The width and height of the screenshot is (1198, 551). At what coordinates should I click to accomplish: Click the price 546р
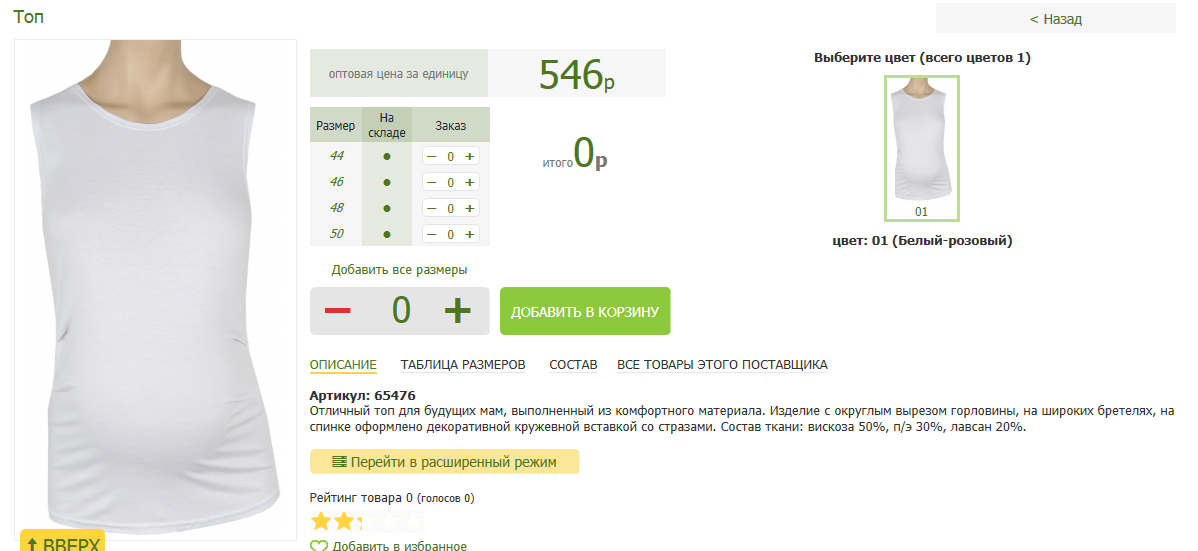coord(576,74)
